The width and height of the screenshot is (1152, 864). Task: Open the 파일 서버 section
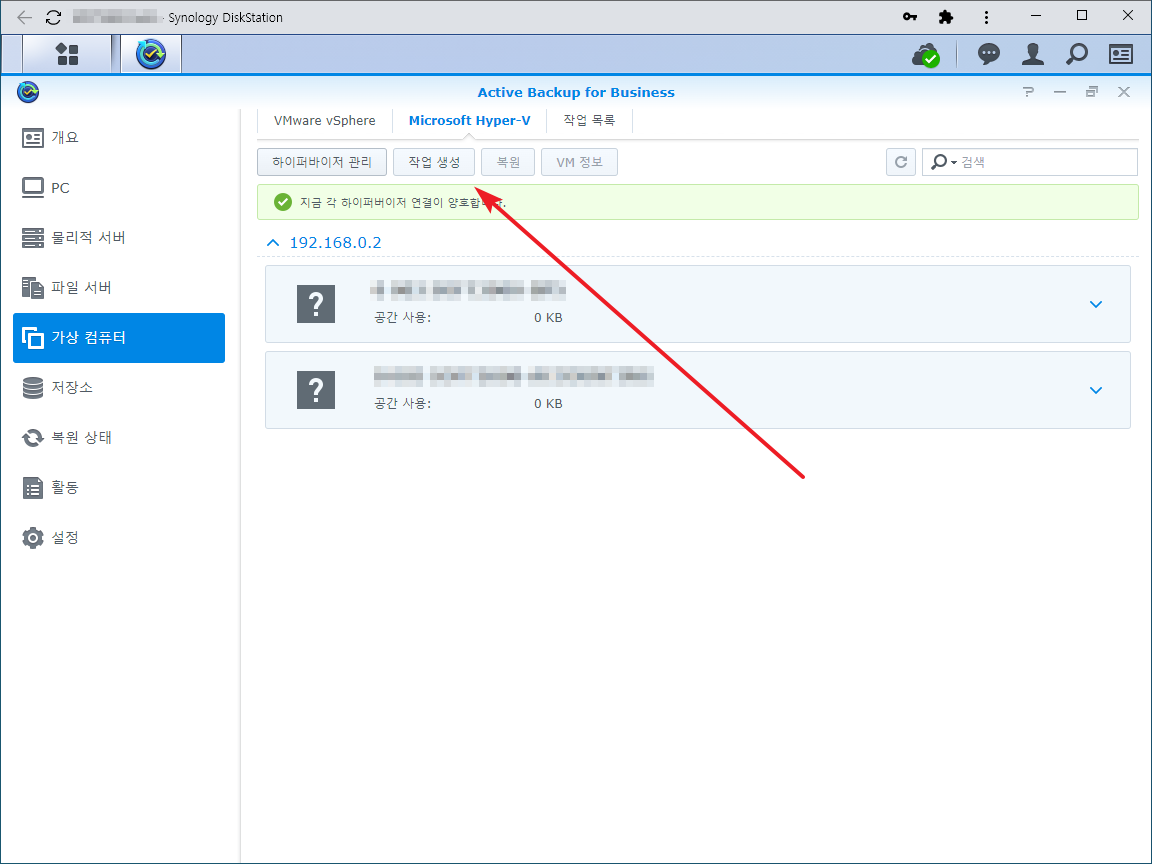coord(119,287)
